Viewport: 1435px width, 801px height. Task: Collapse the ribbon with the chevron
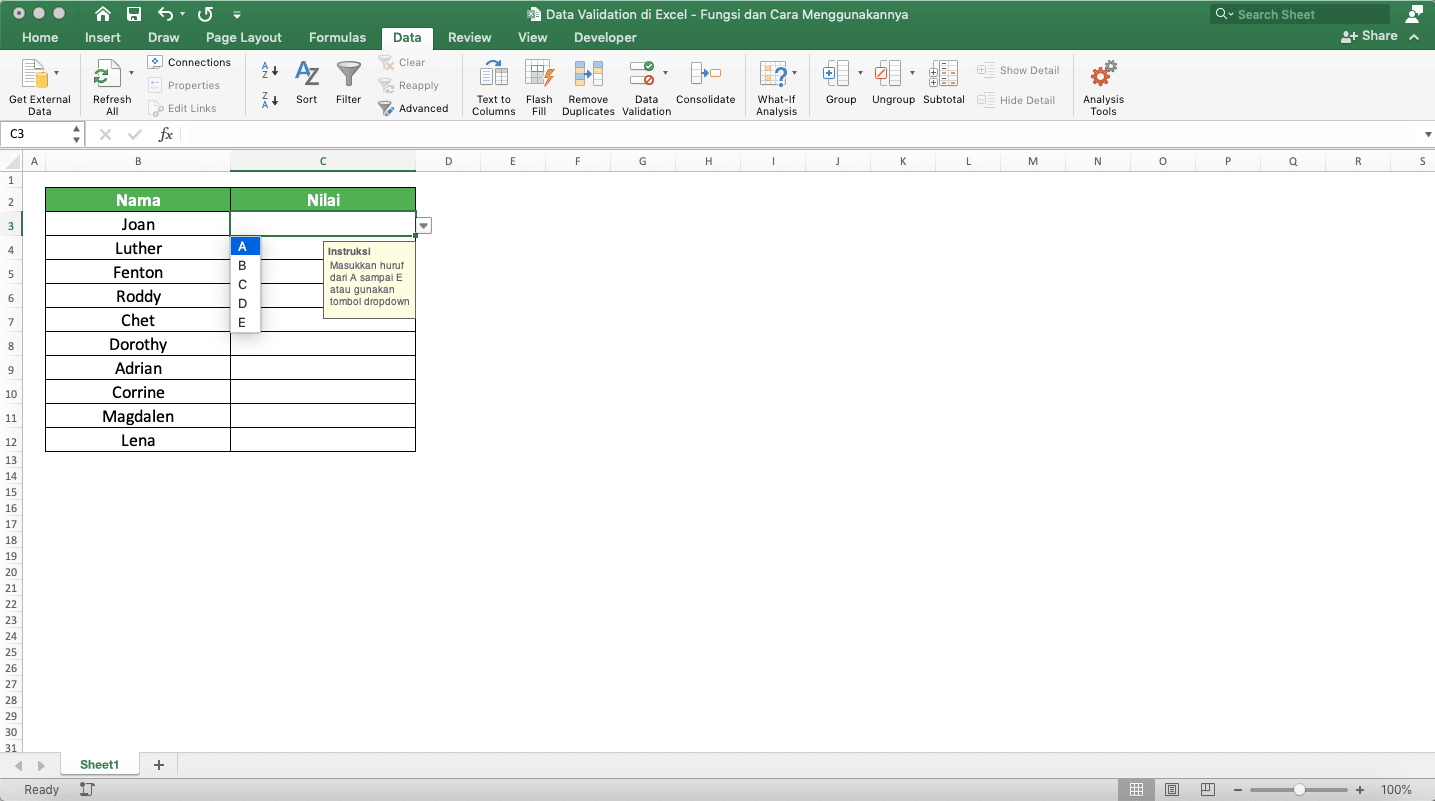click(x=1414, y=36)
